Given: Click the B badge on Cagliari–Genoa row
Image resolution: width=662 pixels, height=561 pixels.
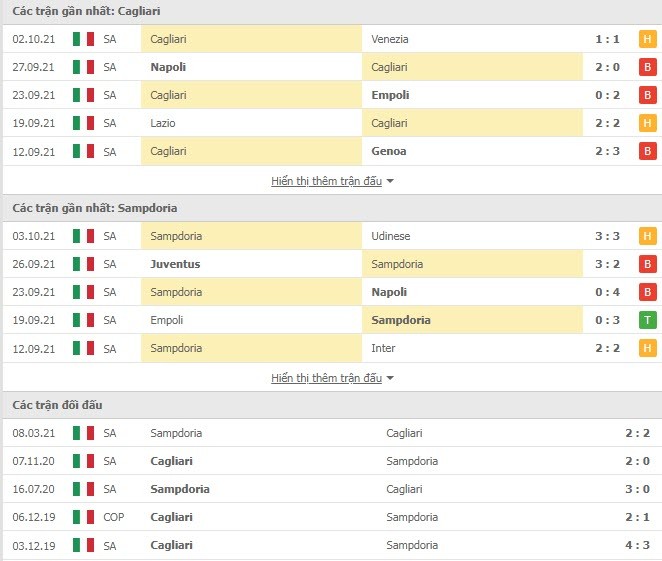Looking at the screenshot, I should coord(647,151).
